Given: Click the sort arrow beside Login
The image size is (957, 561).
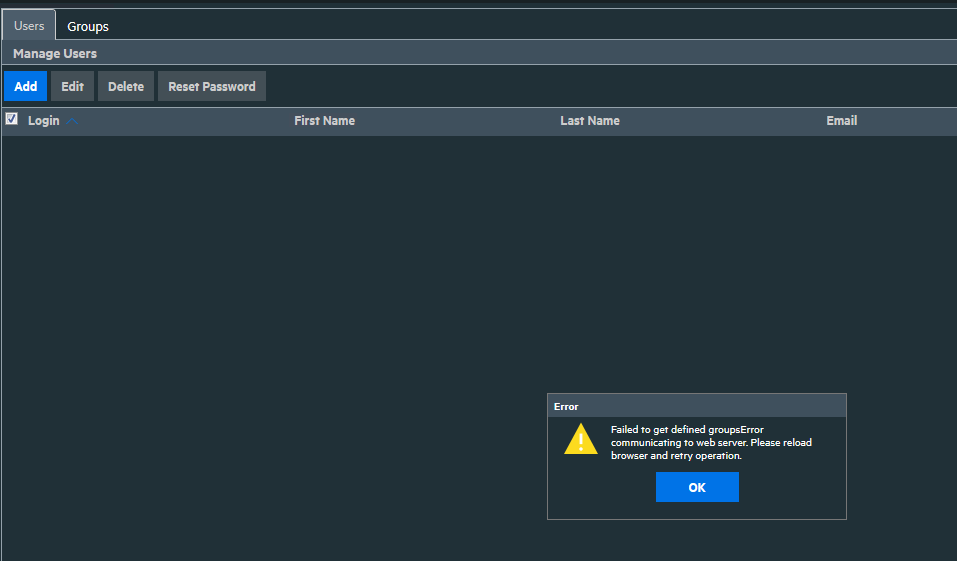Looking at the screenshot, I should click(x=73, y=121).
